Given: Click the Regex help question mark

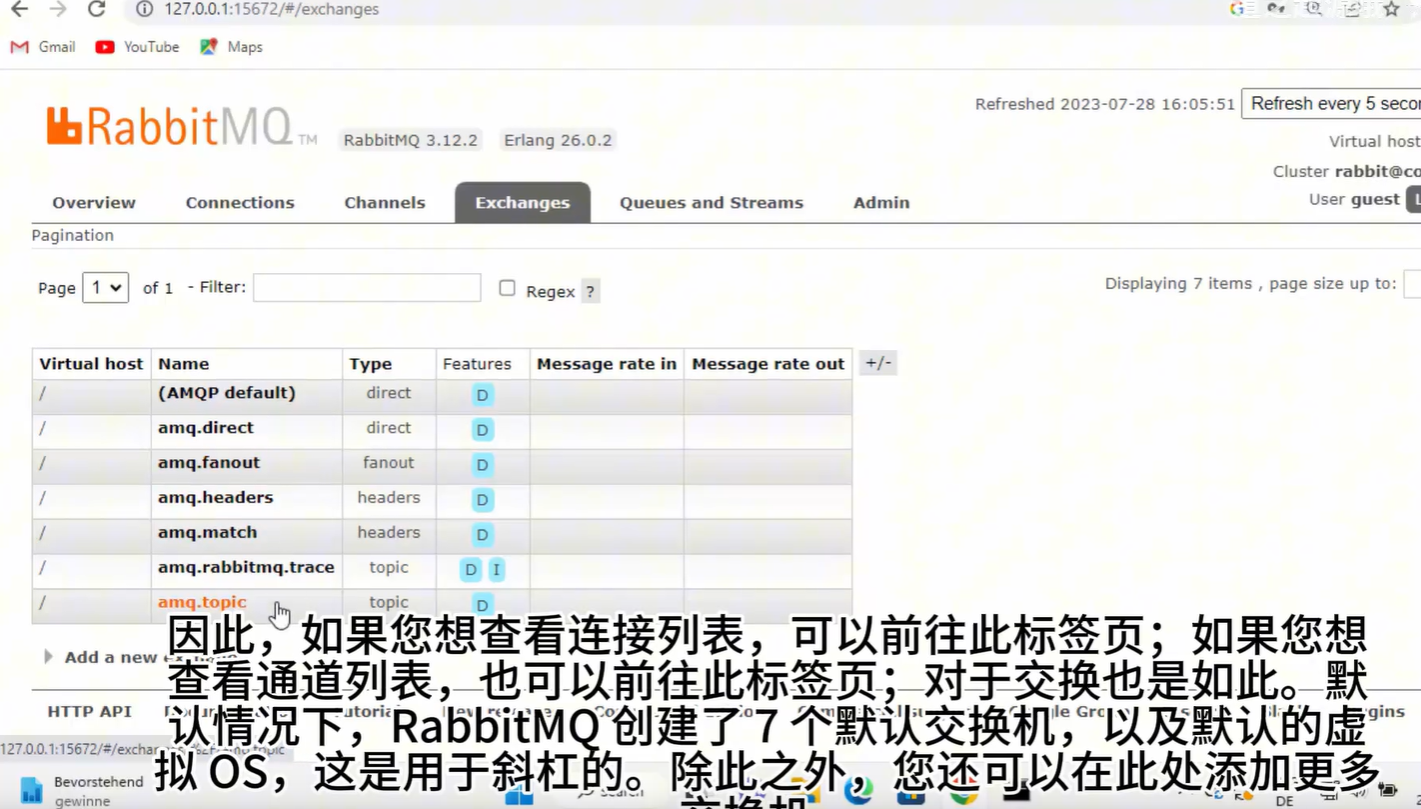Looking at the screenshot, I should (590, 292).
